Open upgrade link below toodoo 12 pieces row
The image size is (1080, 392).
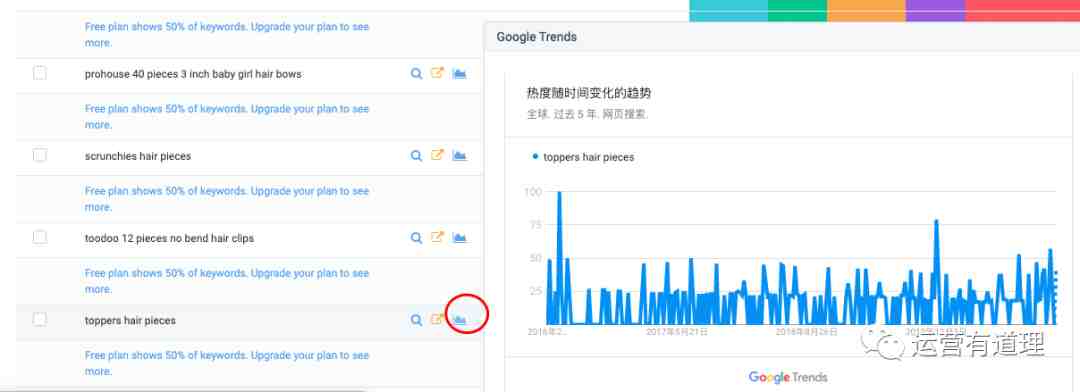click(x=227, y=281)
